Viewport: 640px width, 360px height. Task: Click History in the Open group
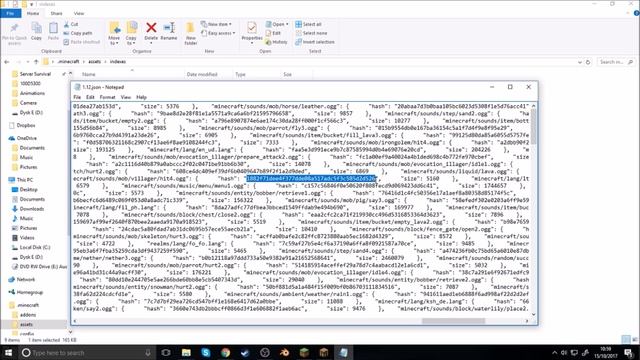(276, 42)
